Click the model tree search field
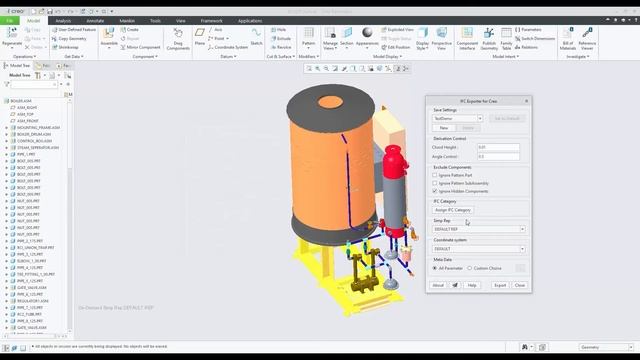Screen dimensions: 640x360 pyautogui.click(x=34, y=84)
